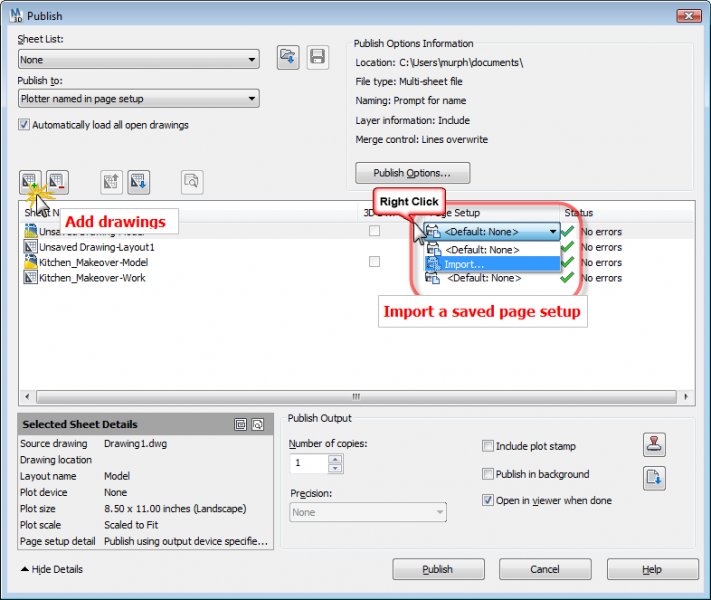
Task: Click the horizontal scrollbar of sheet list
Action: click(x=356, y=396)
